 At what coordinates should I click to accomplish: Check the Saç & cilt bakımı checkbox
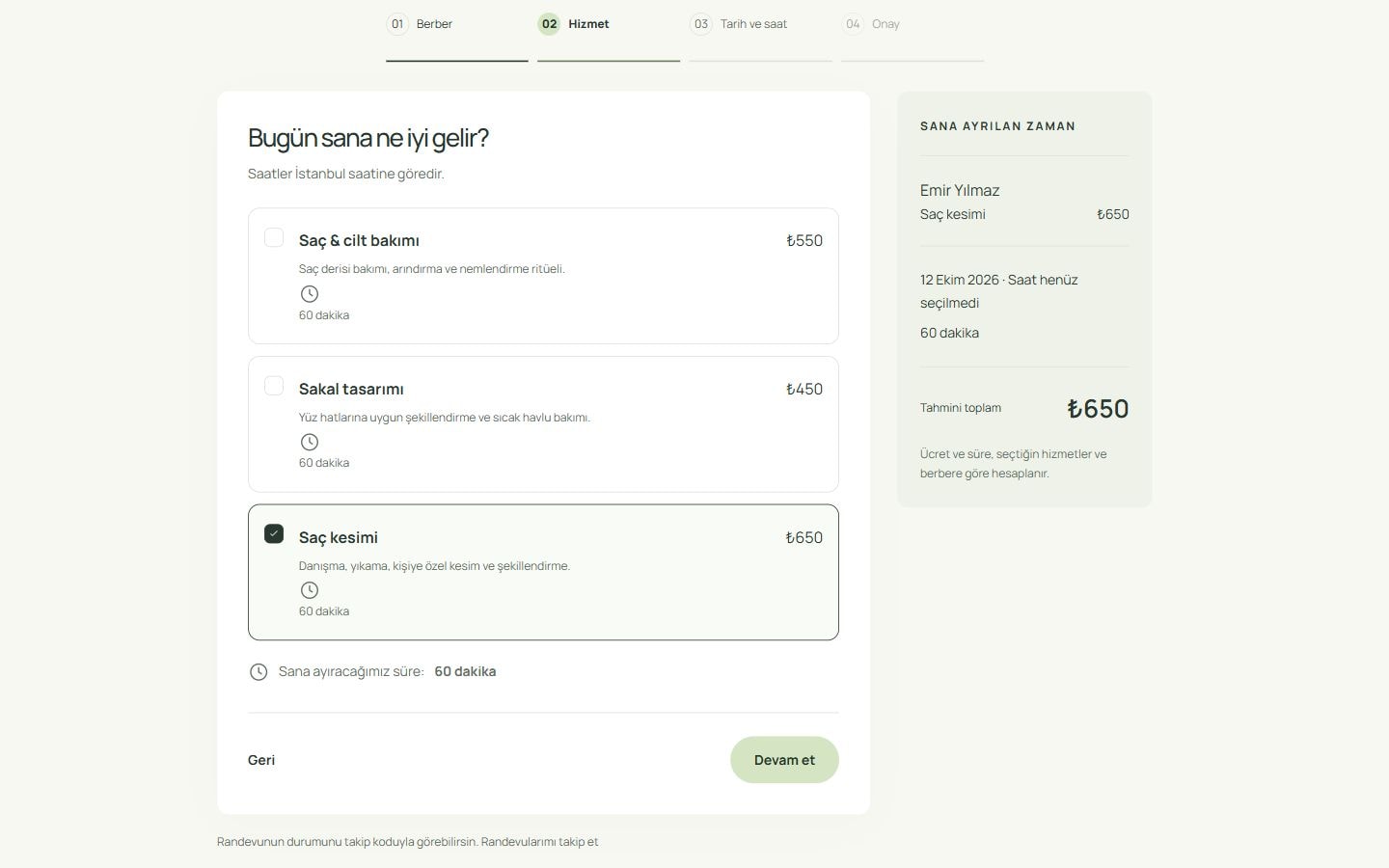point(274,237)
